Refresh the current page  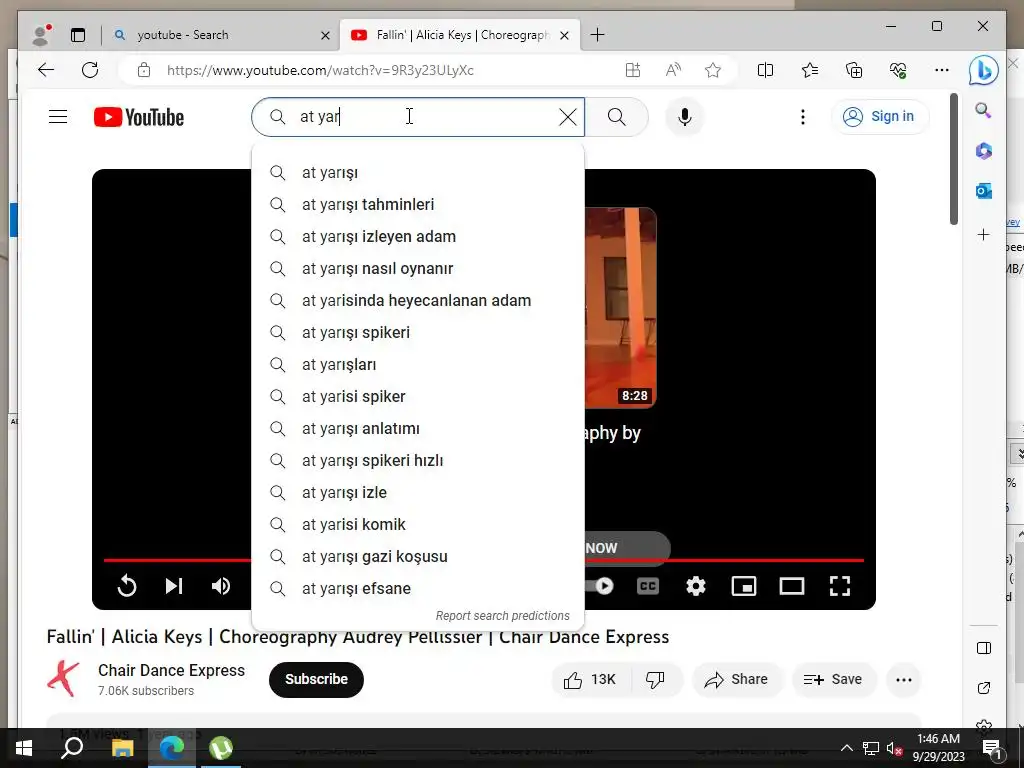[90, 70]
